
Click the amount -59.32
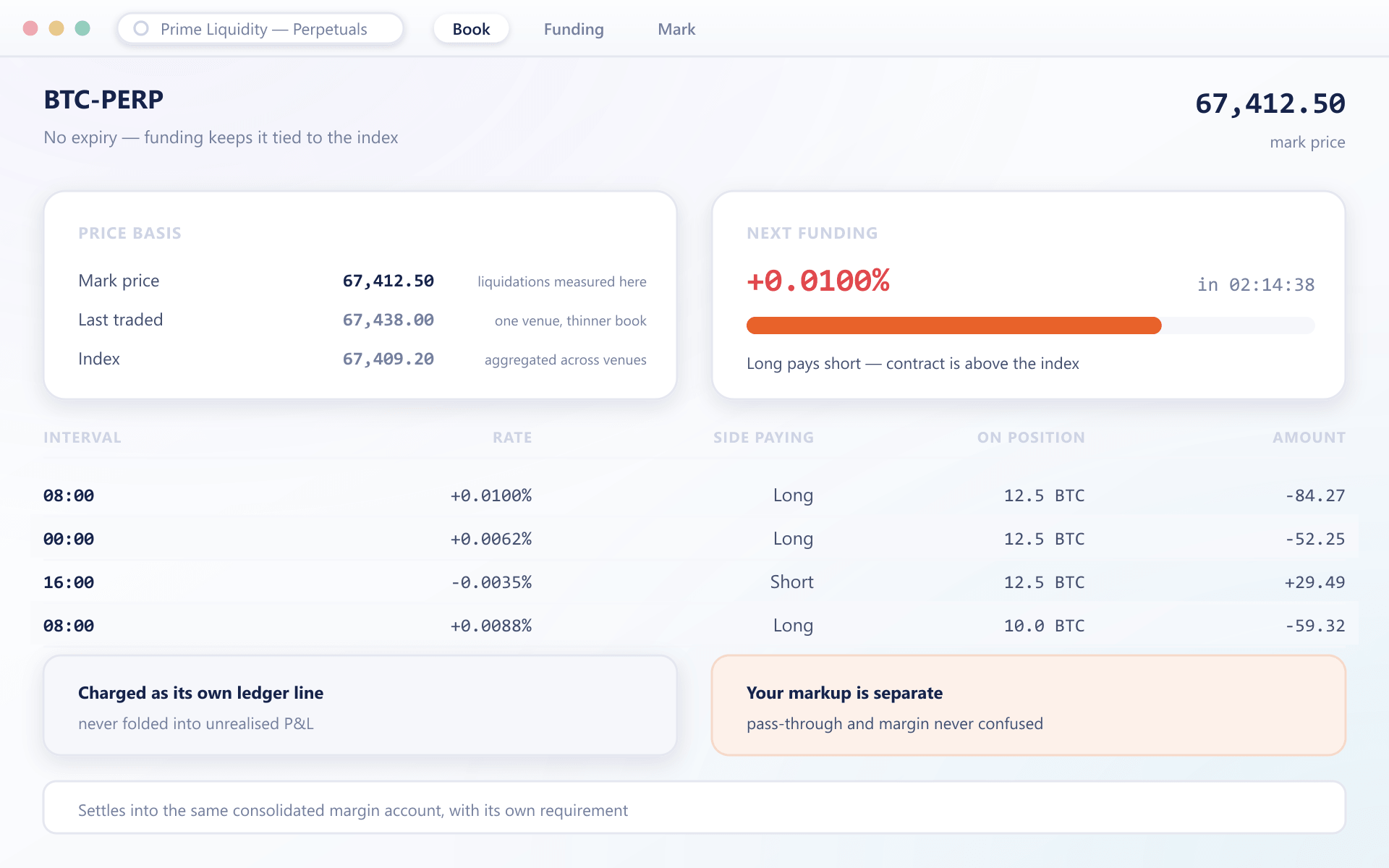coord(1314,626)
